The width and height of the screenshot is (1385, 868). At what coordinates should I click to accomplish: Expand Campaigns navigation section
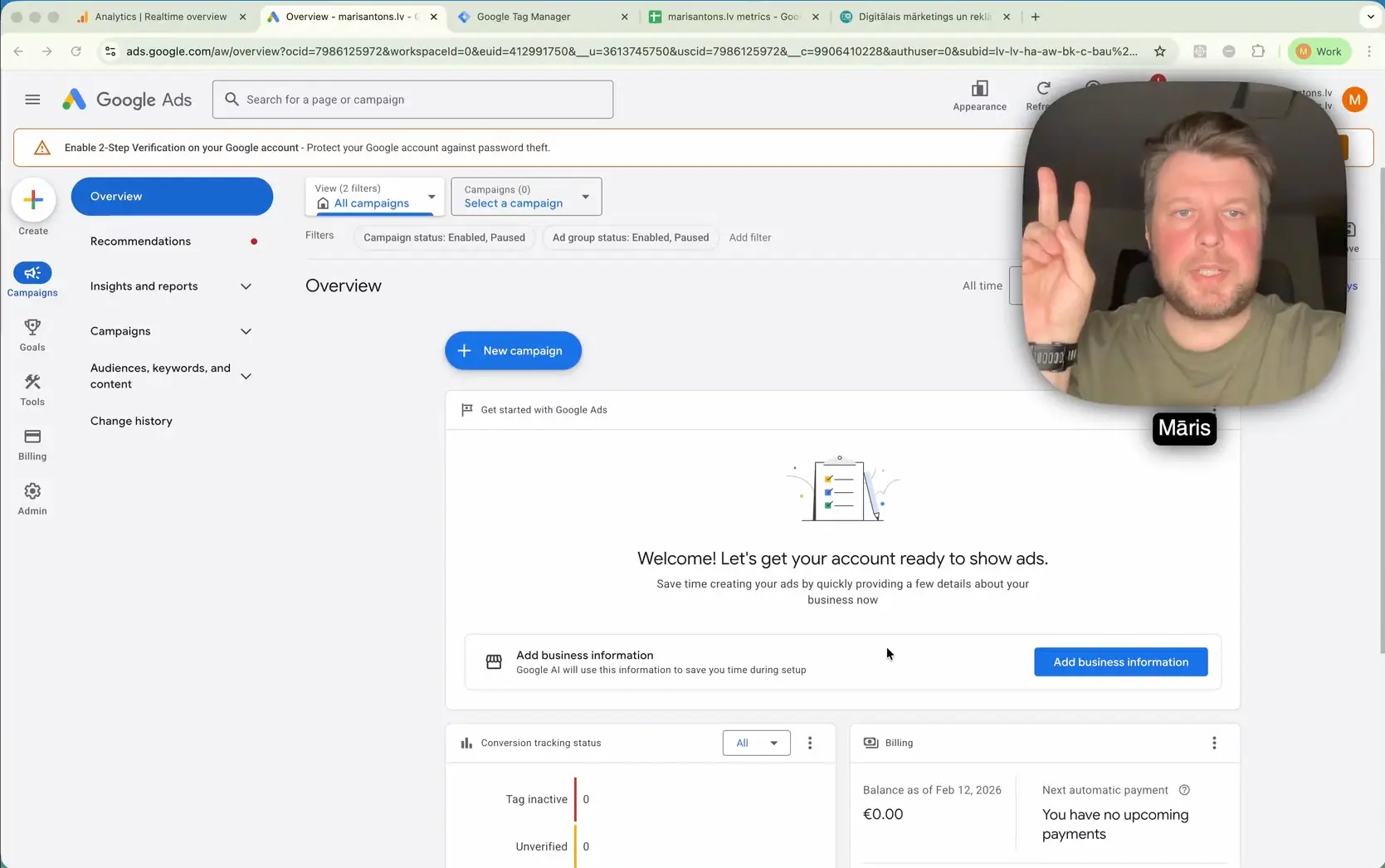171,331
